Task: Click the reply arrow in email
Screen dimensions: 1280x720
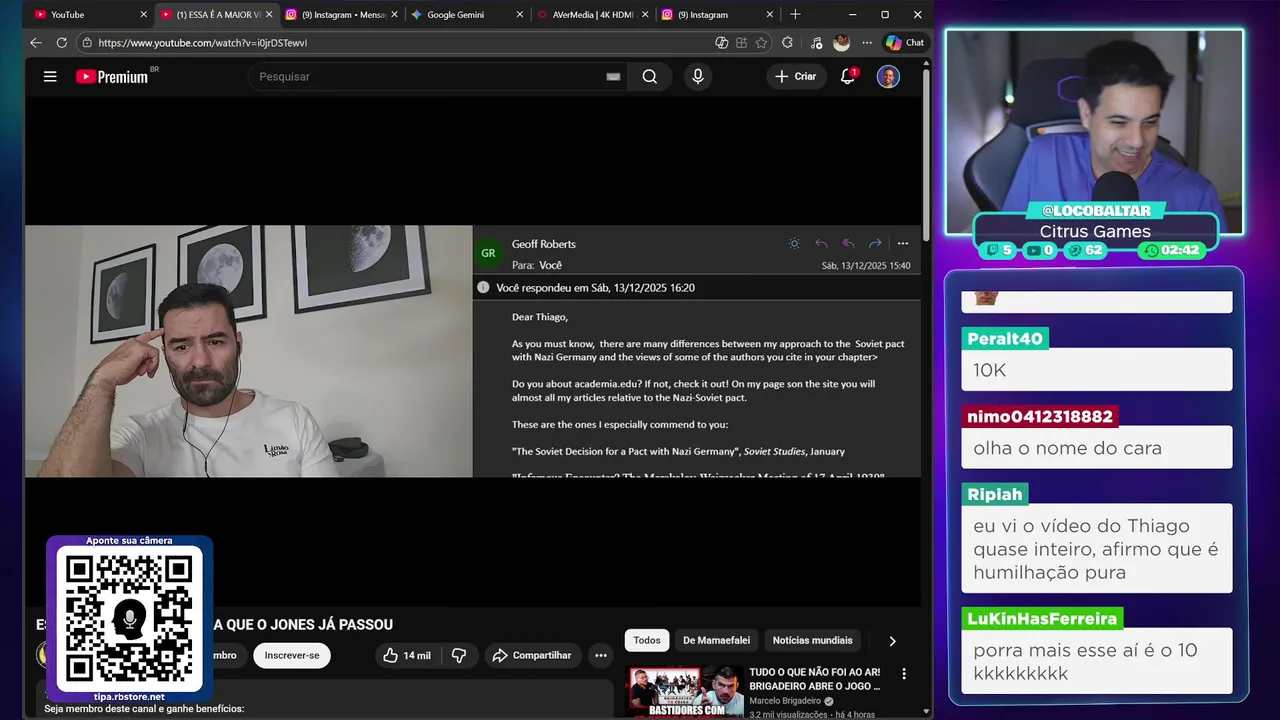Action: point(821,243)
